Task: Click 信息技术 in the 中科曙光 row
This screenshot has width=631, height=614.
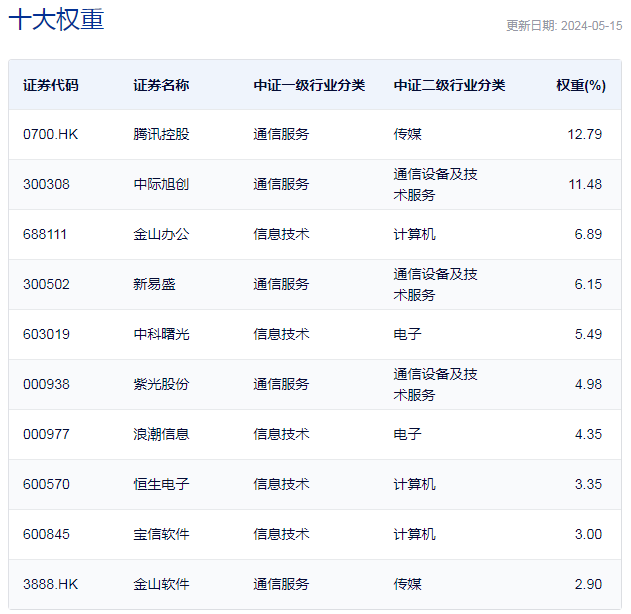Action: pos(281,334)
